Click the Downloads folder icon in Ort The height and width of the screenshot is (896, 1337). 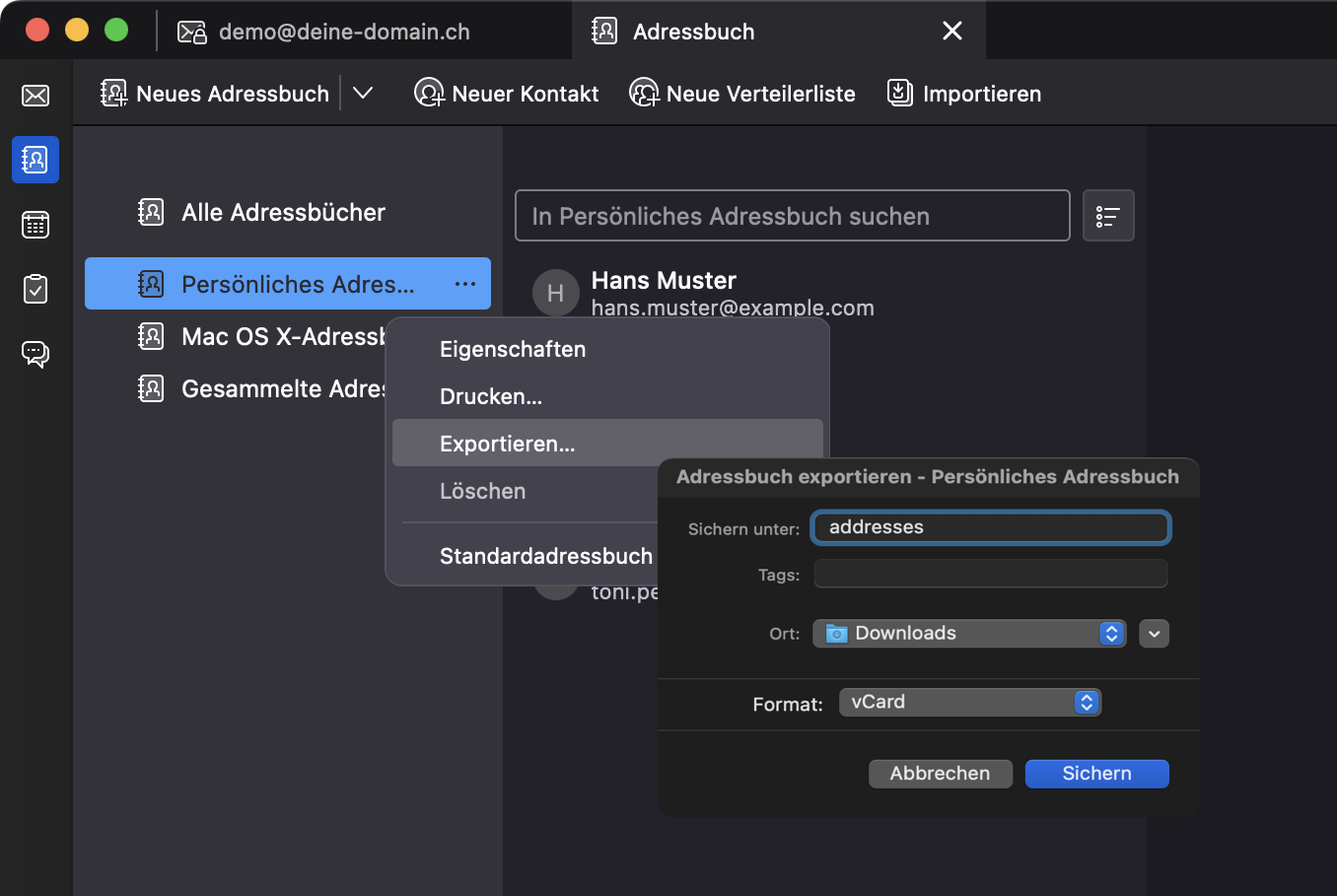tap(836, 633)
